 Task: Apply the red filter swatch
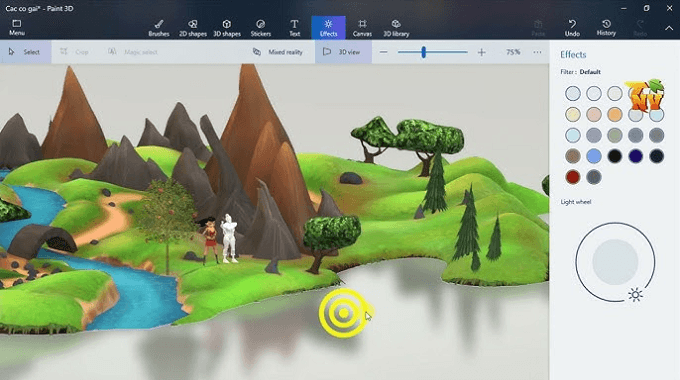(572, 177)
